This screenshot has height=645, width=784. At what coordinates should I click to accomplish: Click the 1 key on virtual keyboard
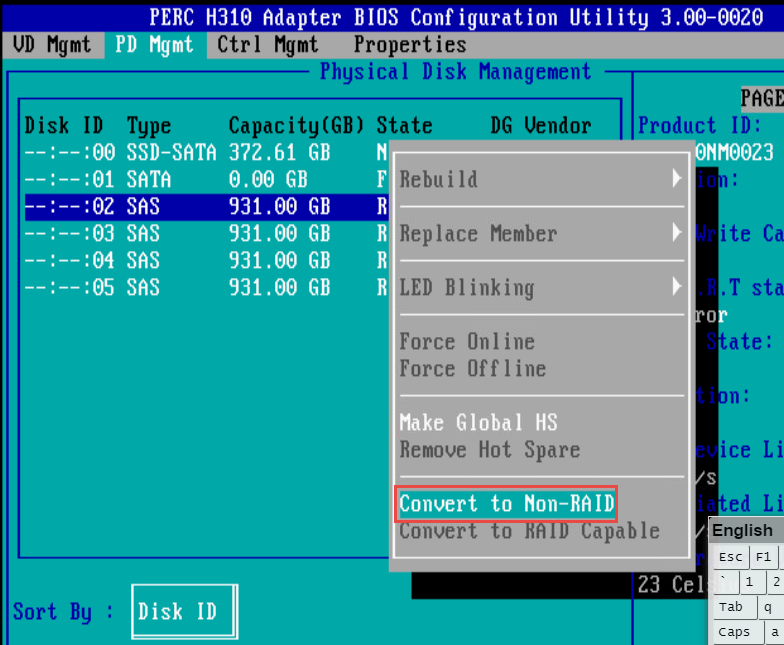(x=750, y=582)
